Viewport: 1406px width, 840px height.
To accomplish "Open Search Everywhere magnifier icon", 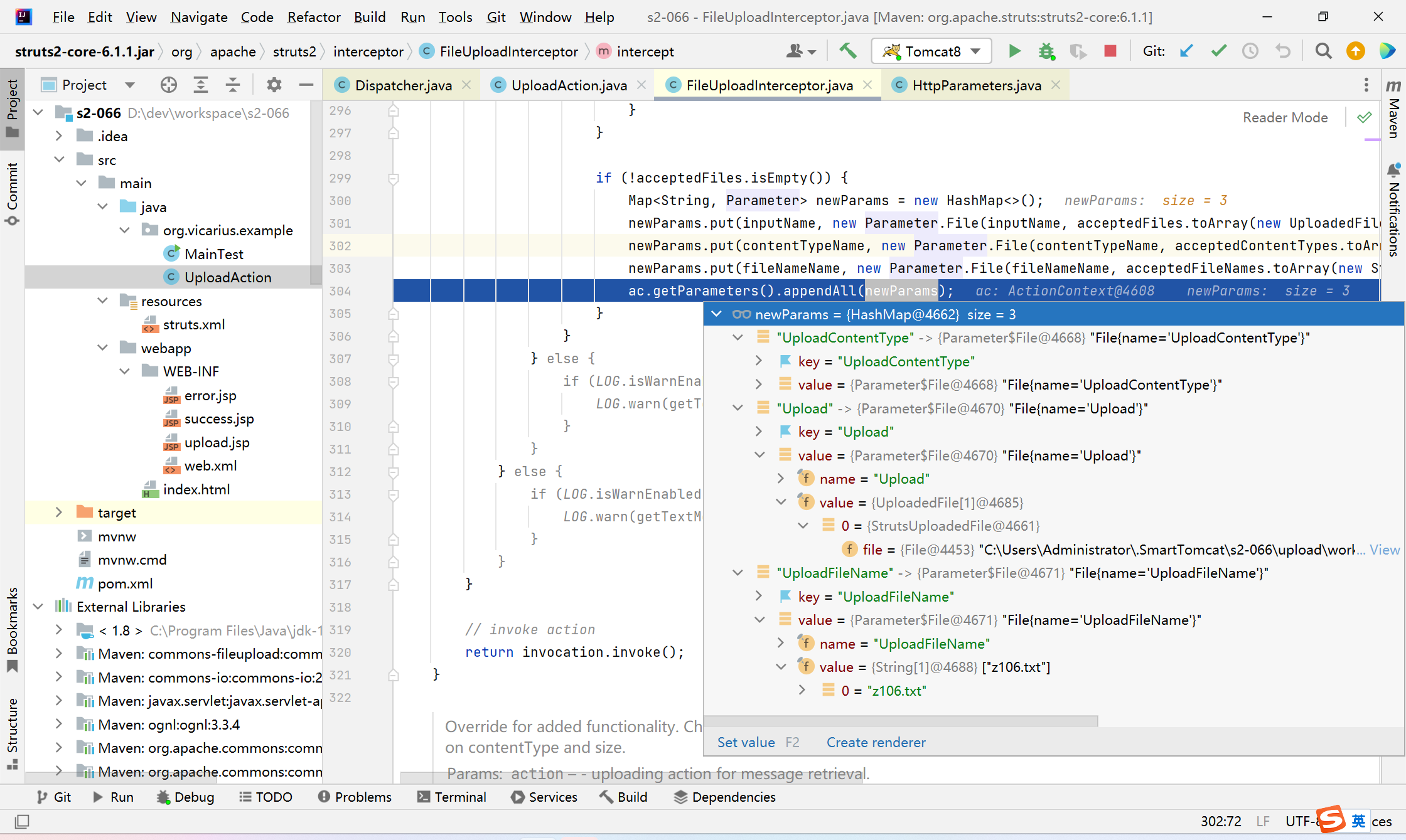I will [1323, 51].
